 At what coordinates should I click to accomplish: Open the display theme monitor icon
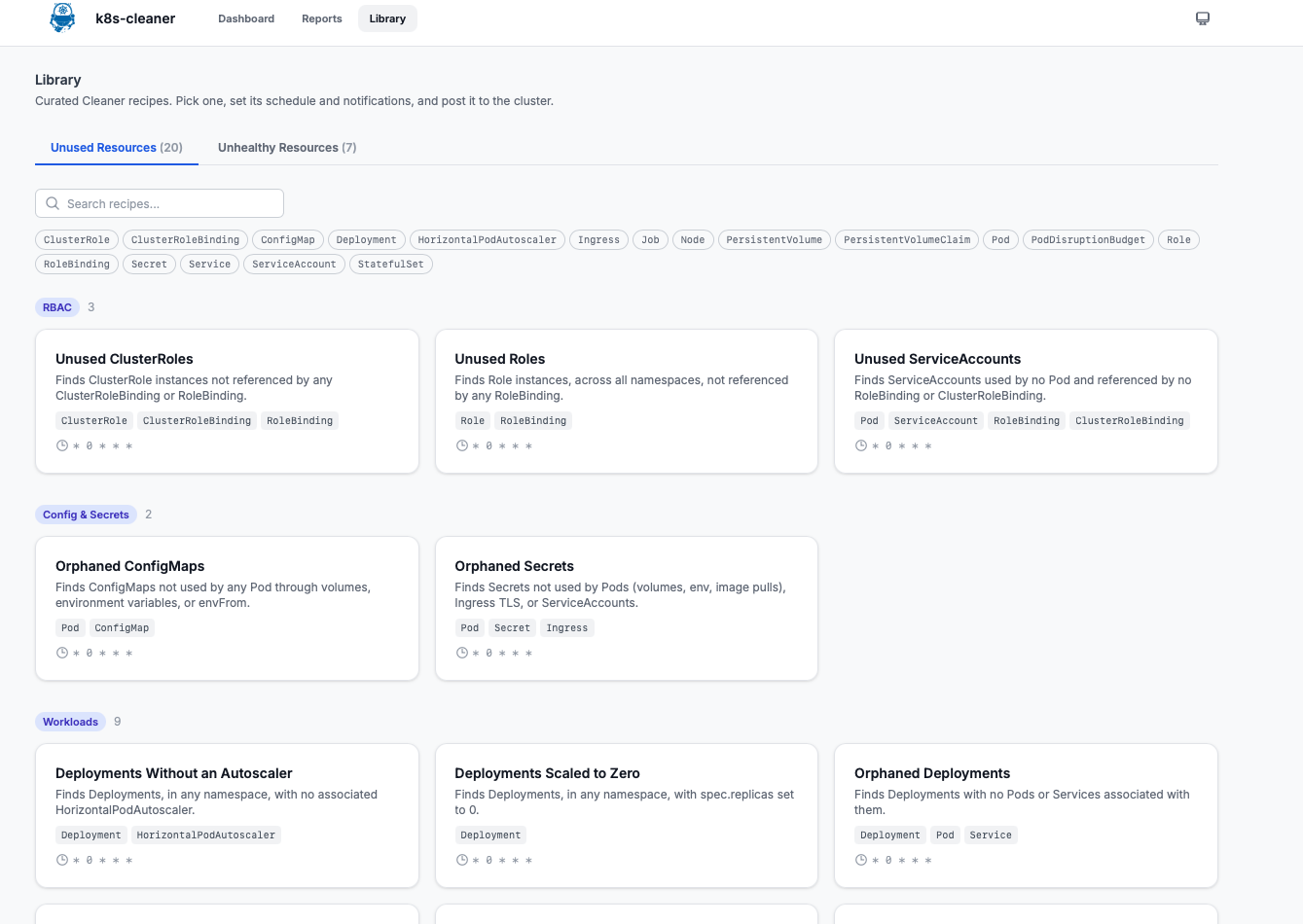coord(1203,18)
